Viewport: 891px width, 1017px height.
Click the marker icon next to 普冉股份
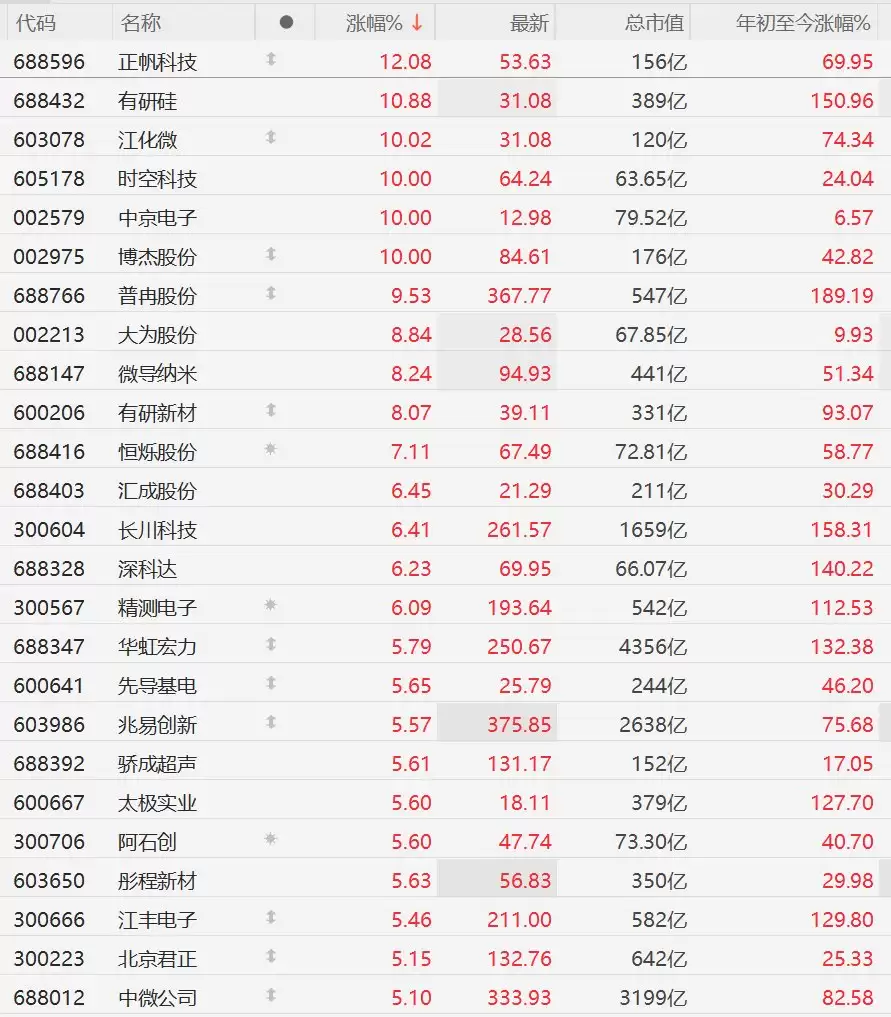tap(271, 293)
